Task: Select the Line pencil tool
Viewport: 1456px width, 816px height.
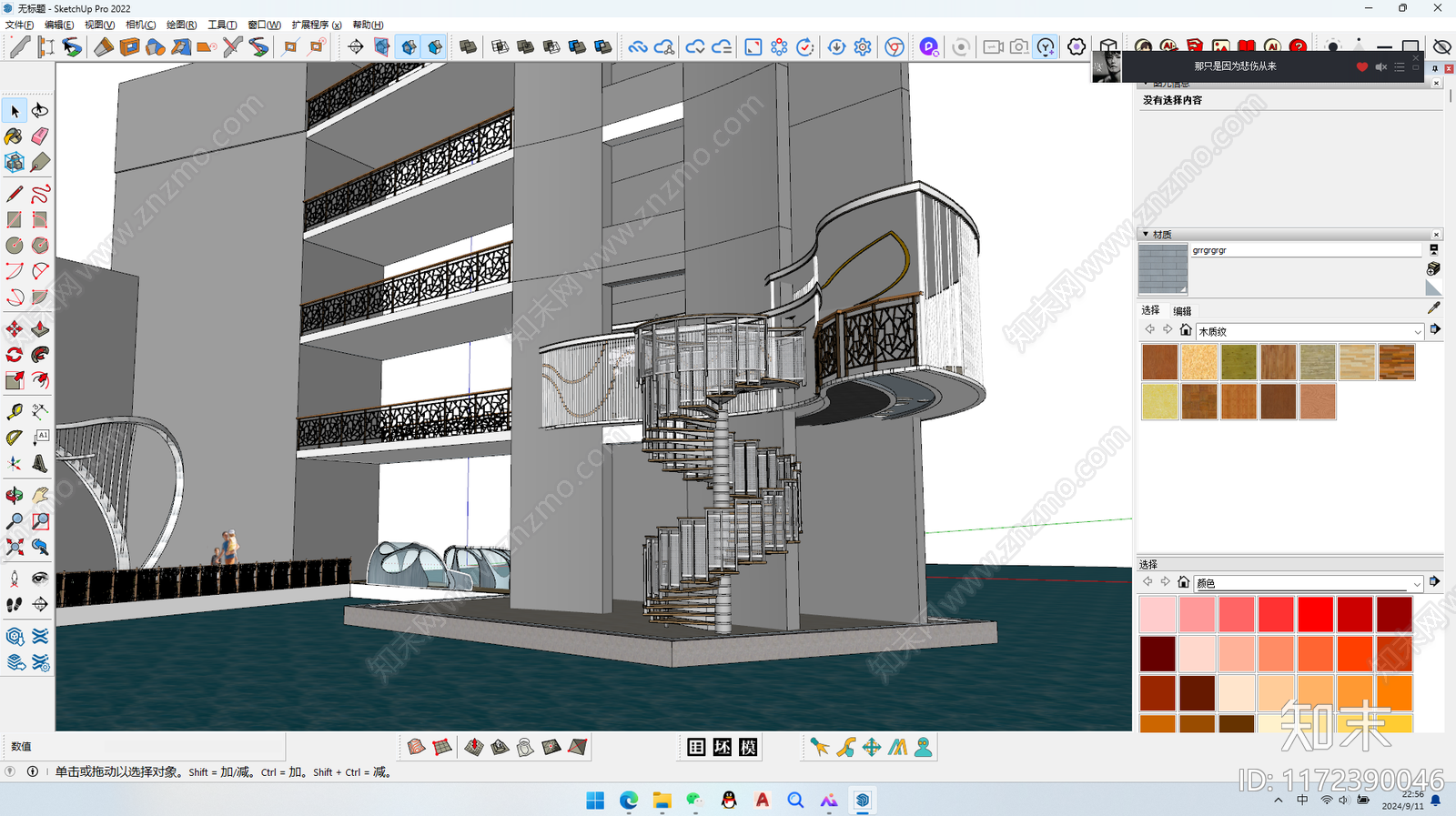Action: click(15, 194)
